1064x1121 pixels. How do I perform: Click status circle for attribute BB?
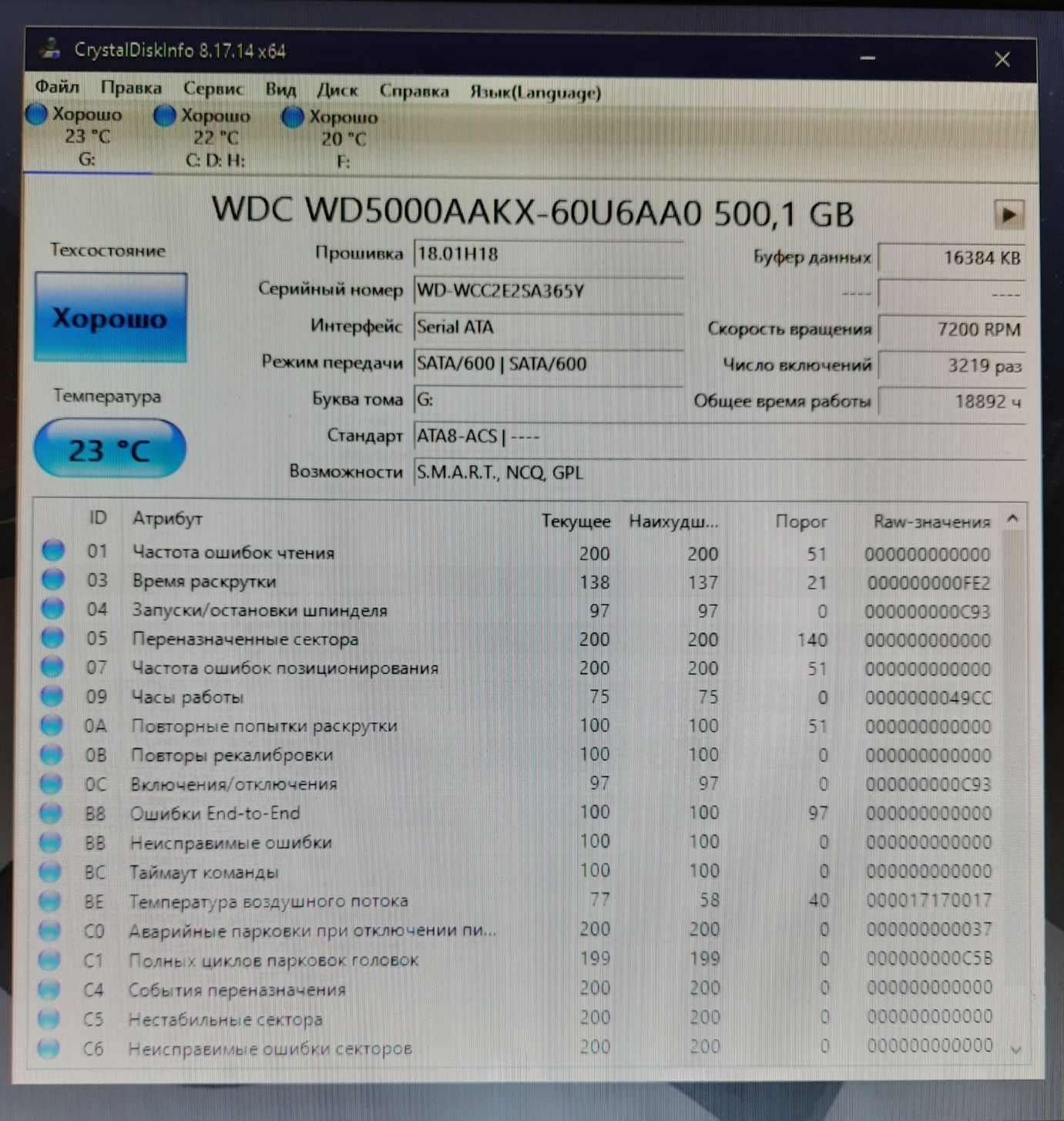[50, 841]
